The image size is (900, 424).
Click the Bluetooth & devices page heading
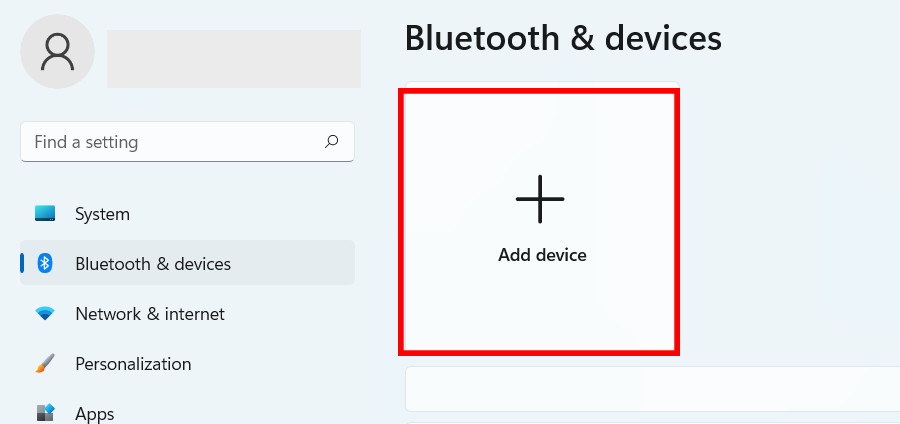click(563, 39)
